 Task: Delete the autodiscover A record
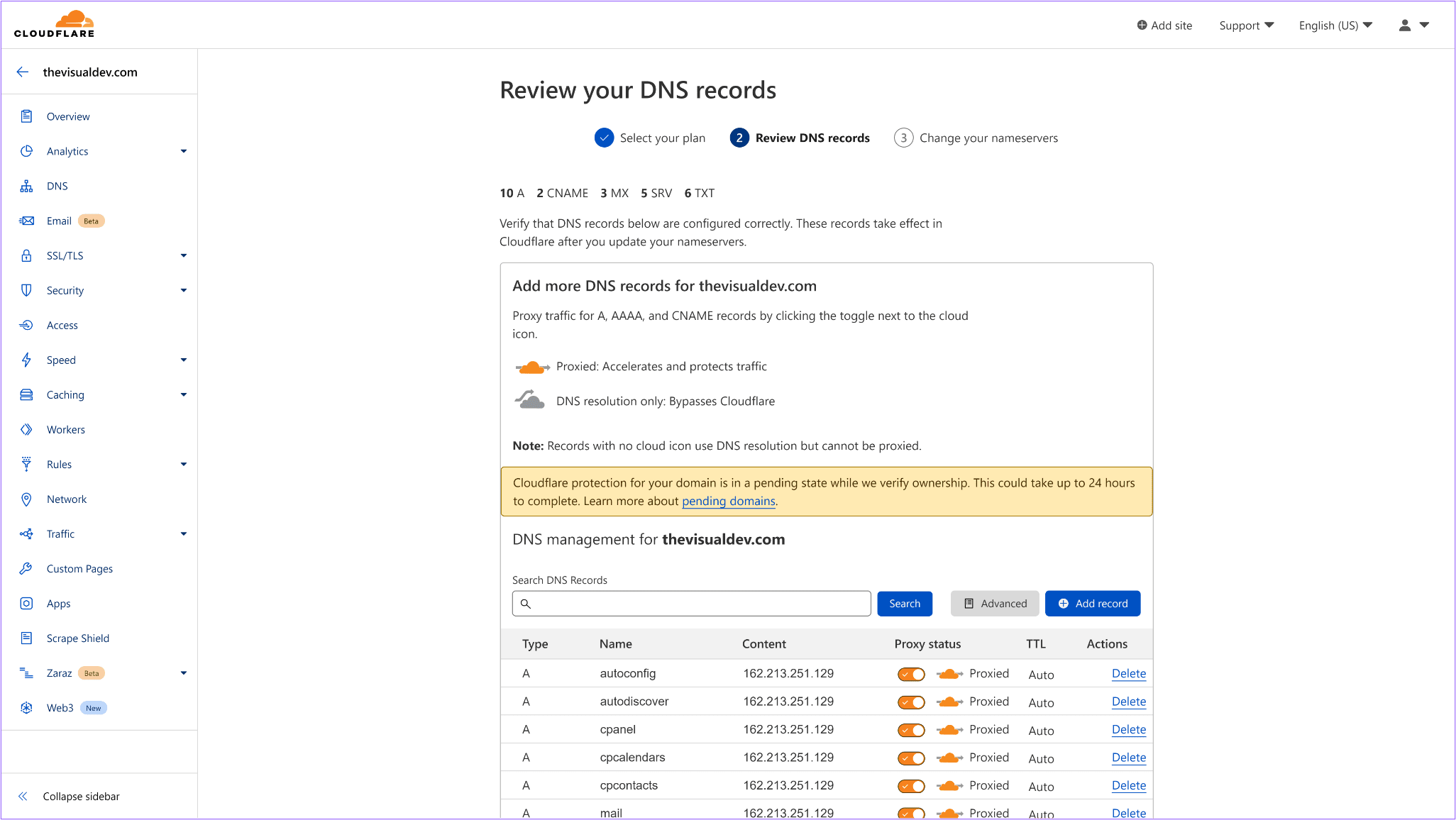pos(1129,702)
